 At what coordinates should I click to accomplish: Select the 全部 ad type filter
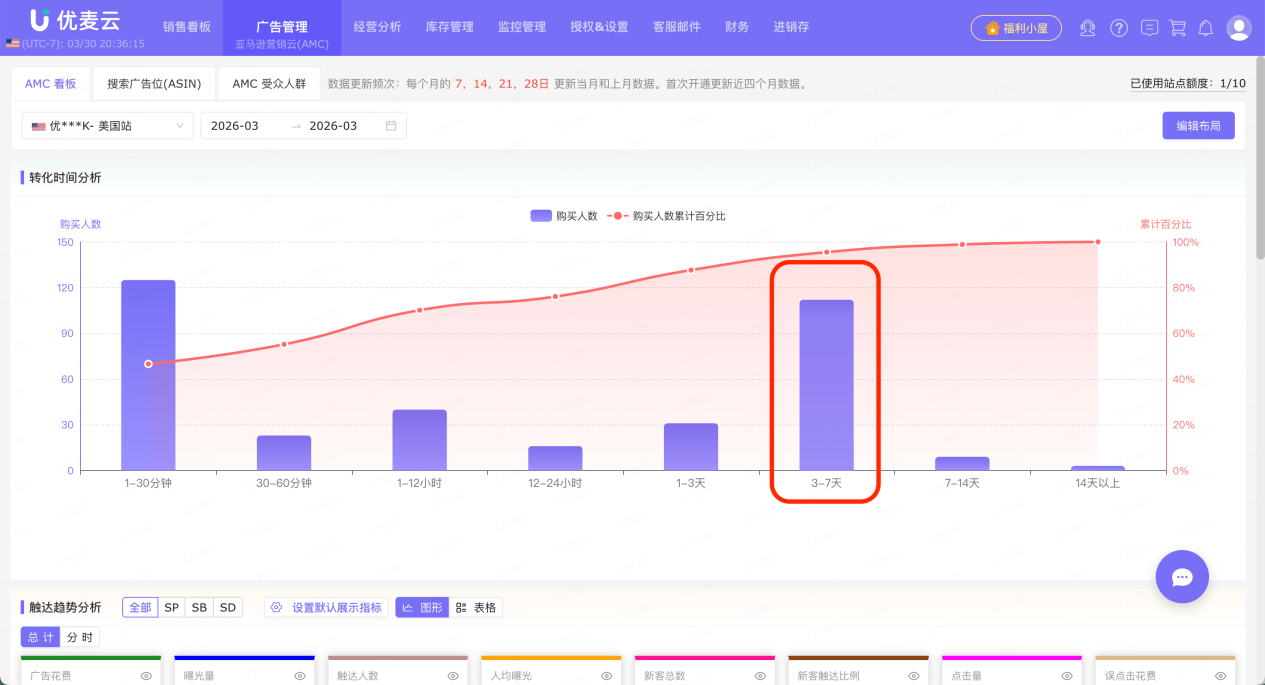point(140,607)
